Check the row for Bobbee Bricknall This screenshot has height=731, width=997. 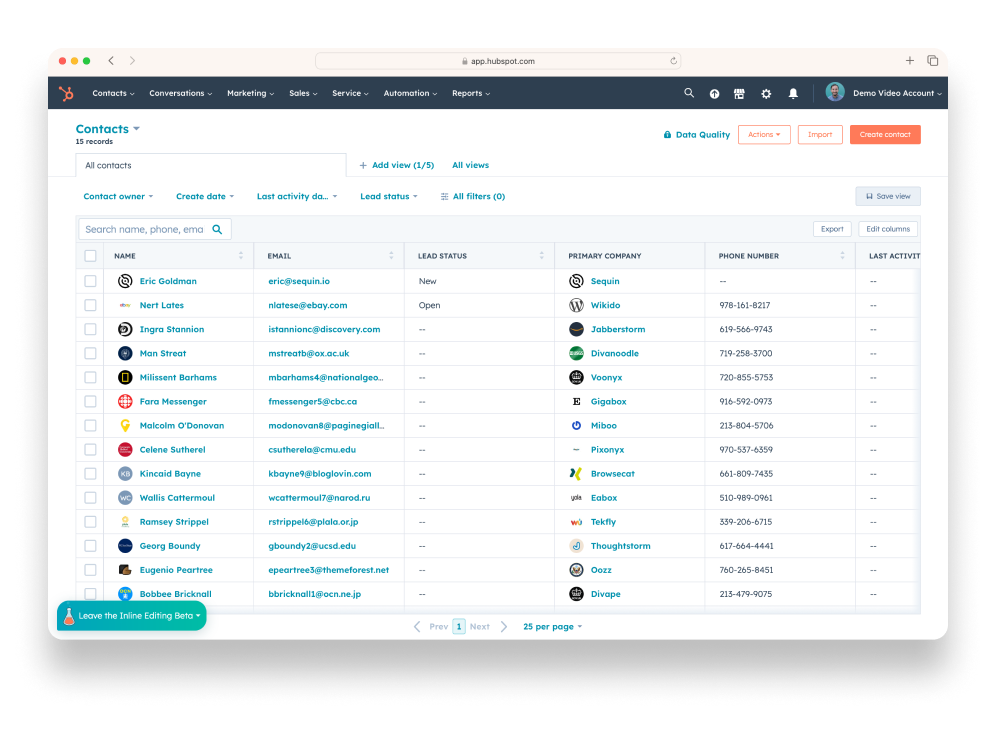pyautogui.click(x=90, y=593)
